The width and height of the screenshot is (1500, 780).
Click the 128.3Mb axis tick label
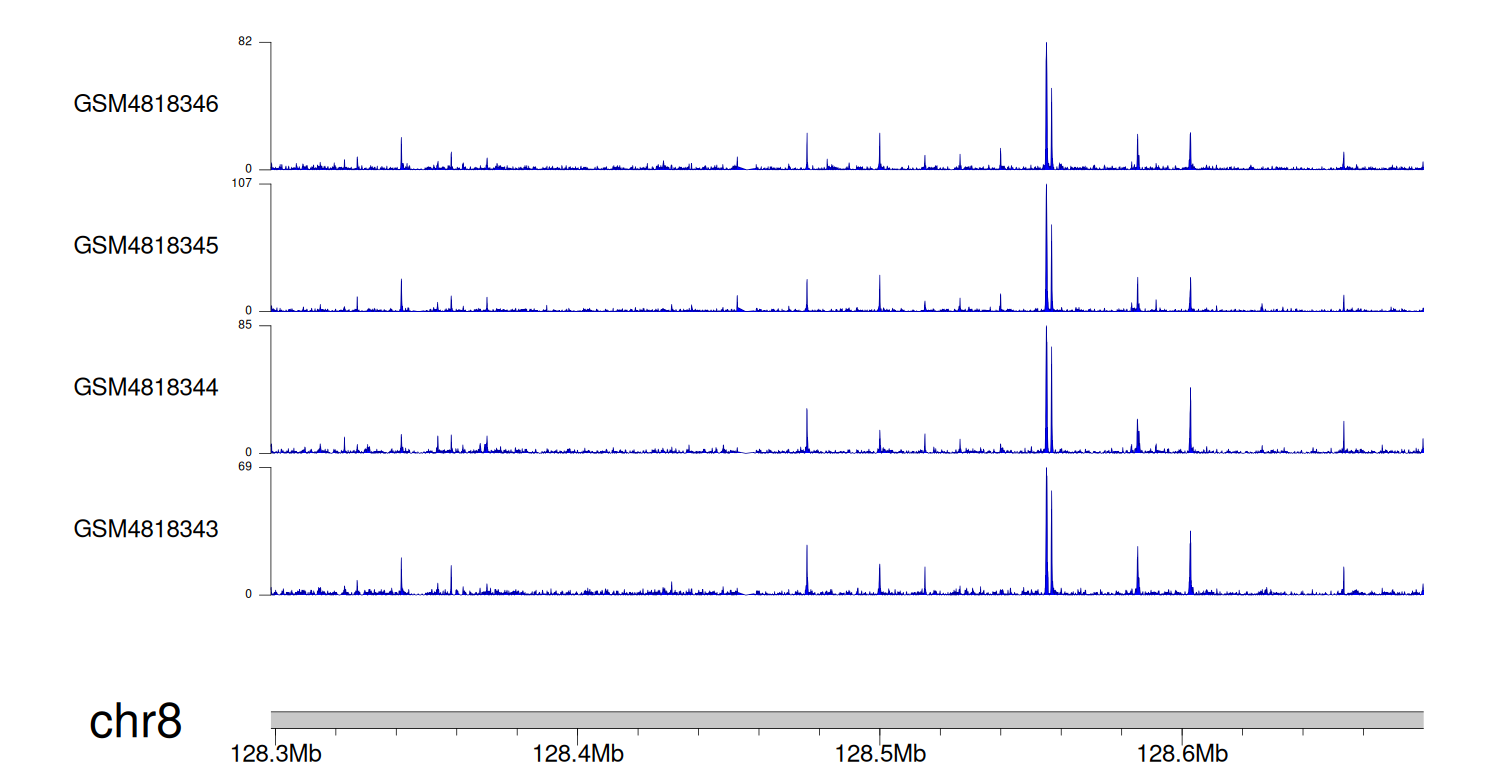[276, 754]
